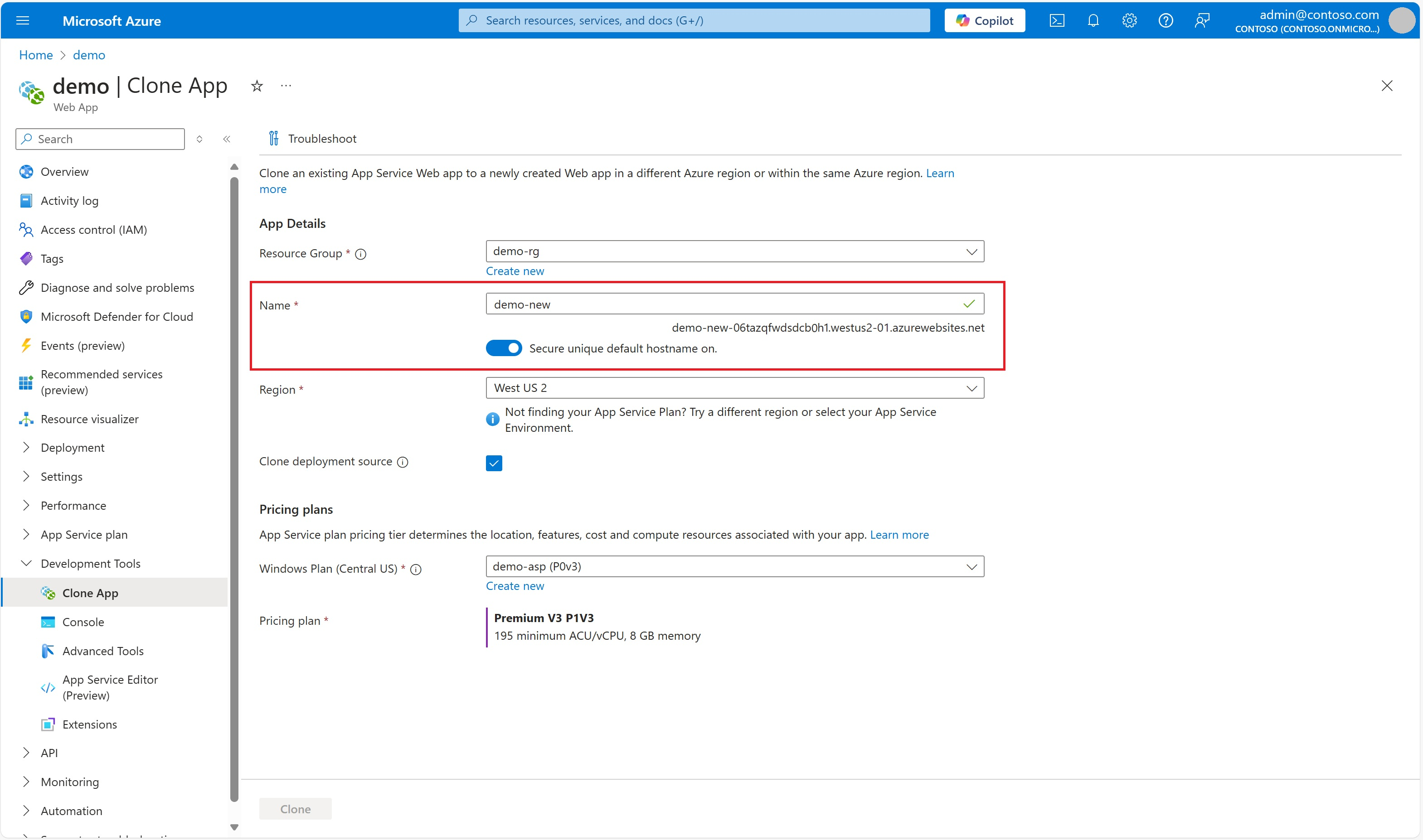Select Resource visualizer in the sidebar
1423x840 pixels.
pyautogui.click(x=89, y=419)
